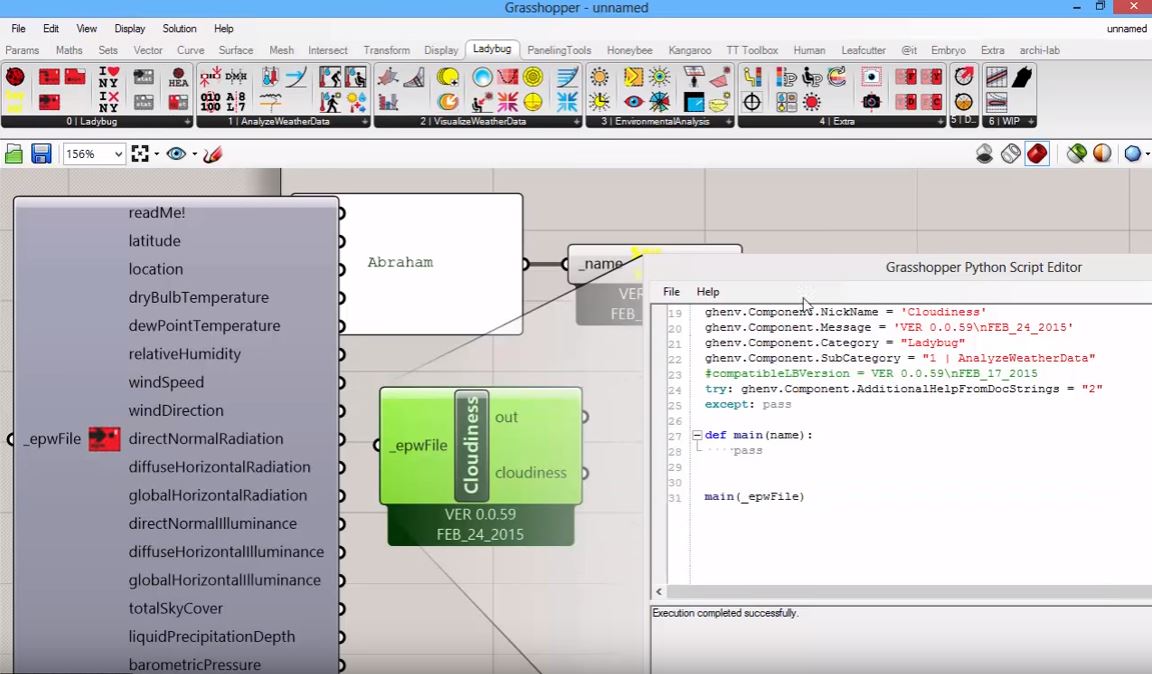
Task: Select the ladybug beetle icon in Ladybug panel
Action: 15,76
